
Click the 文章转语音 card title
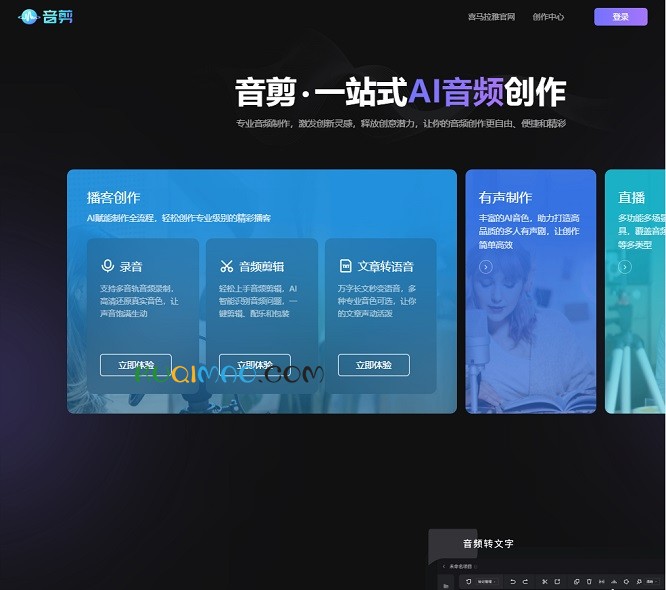click(x=385, y=267)
